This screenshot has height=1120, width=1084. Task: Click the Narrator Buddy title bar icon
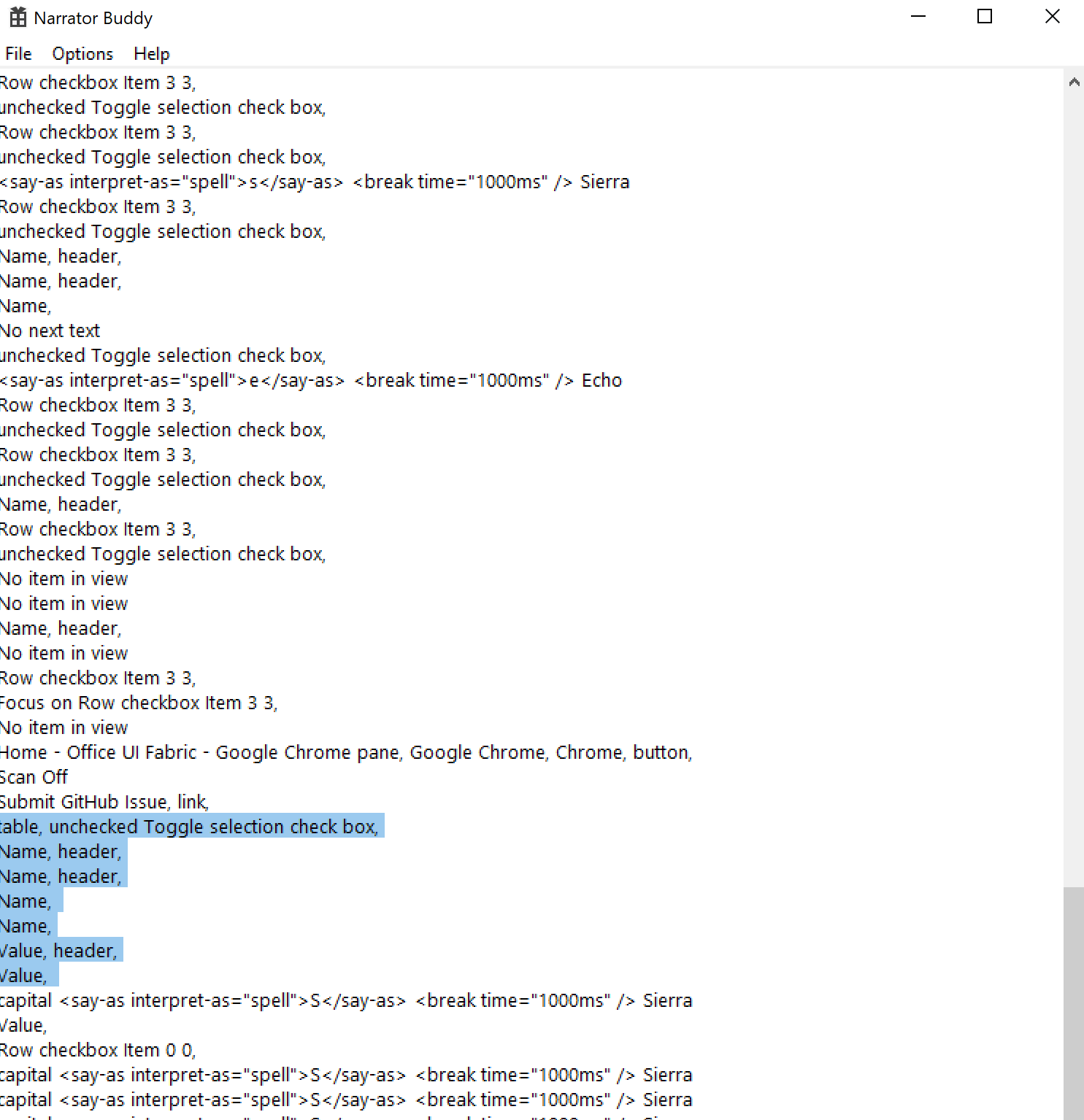point(18,17)
